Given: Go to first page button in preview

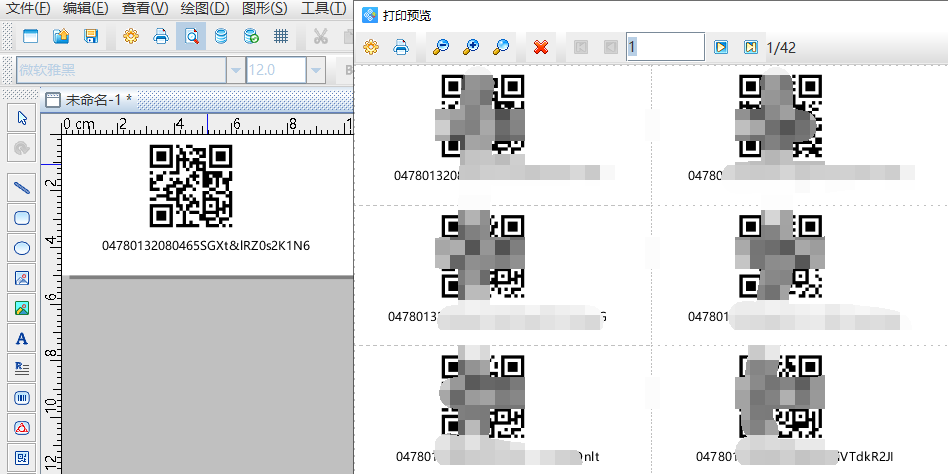Looking at the screenshot, I should pyautogui.click(x=580, y=47).
